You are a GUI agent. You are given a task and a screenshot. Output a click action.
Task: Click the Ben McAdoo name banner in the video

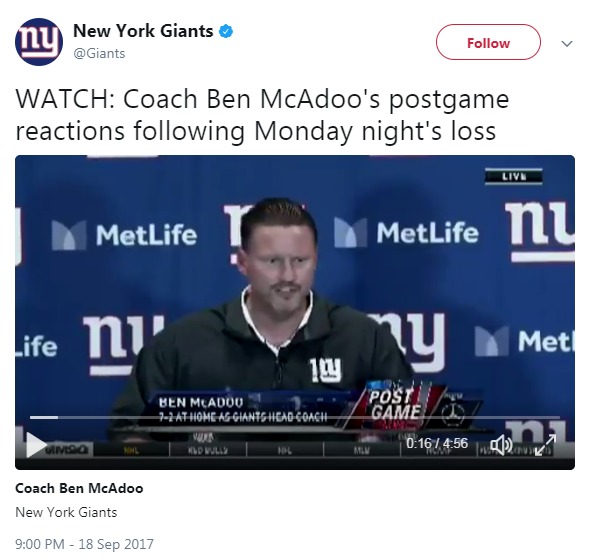tap(245, 407)
